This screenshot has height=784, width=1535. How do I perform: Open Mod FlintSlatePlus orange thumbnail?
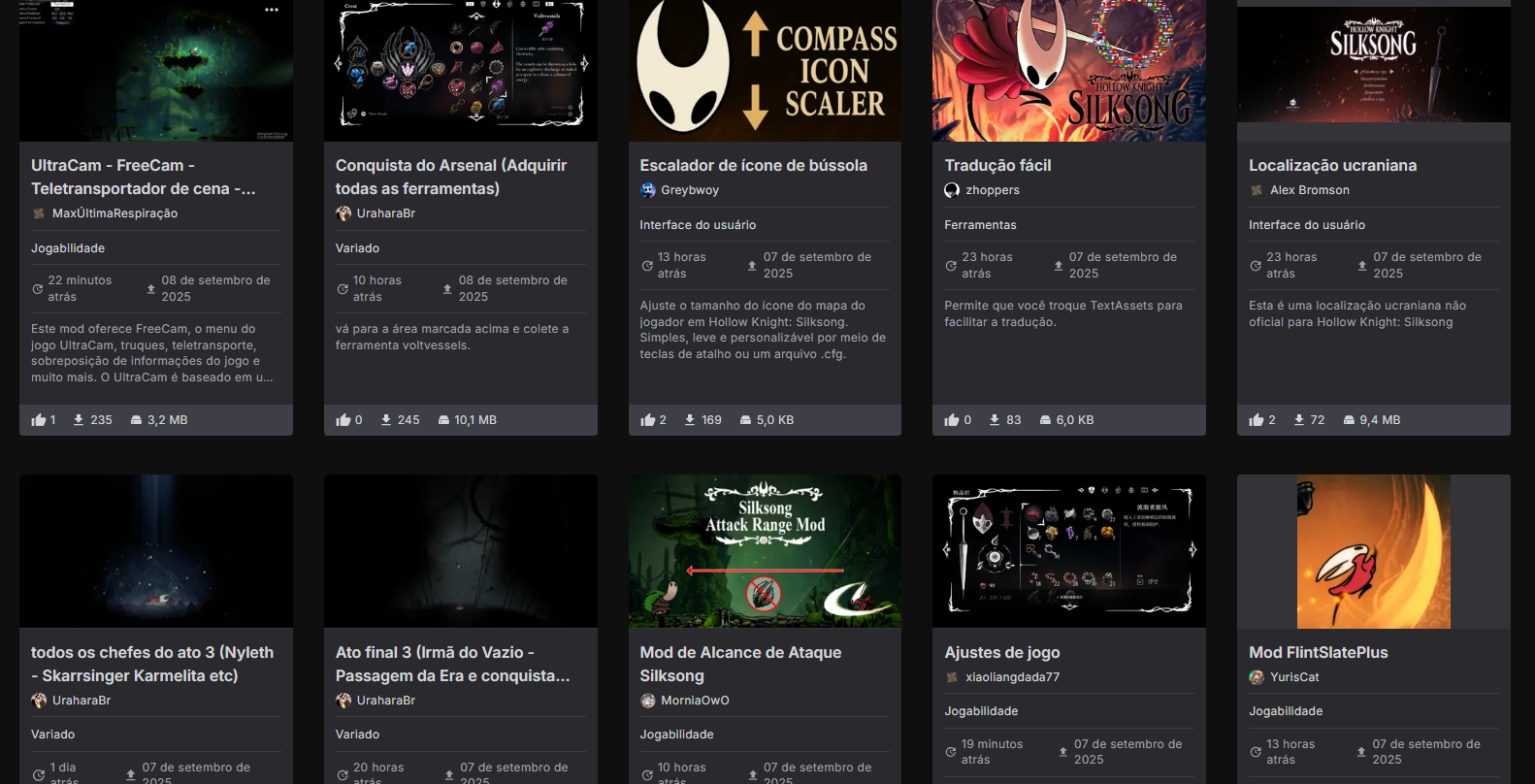(1374, 551)
